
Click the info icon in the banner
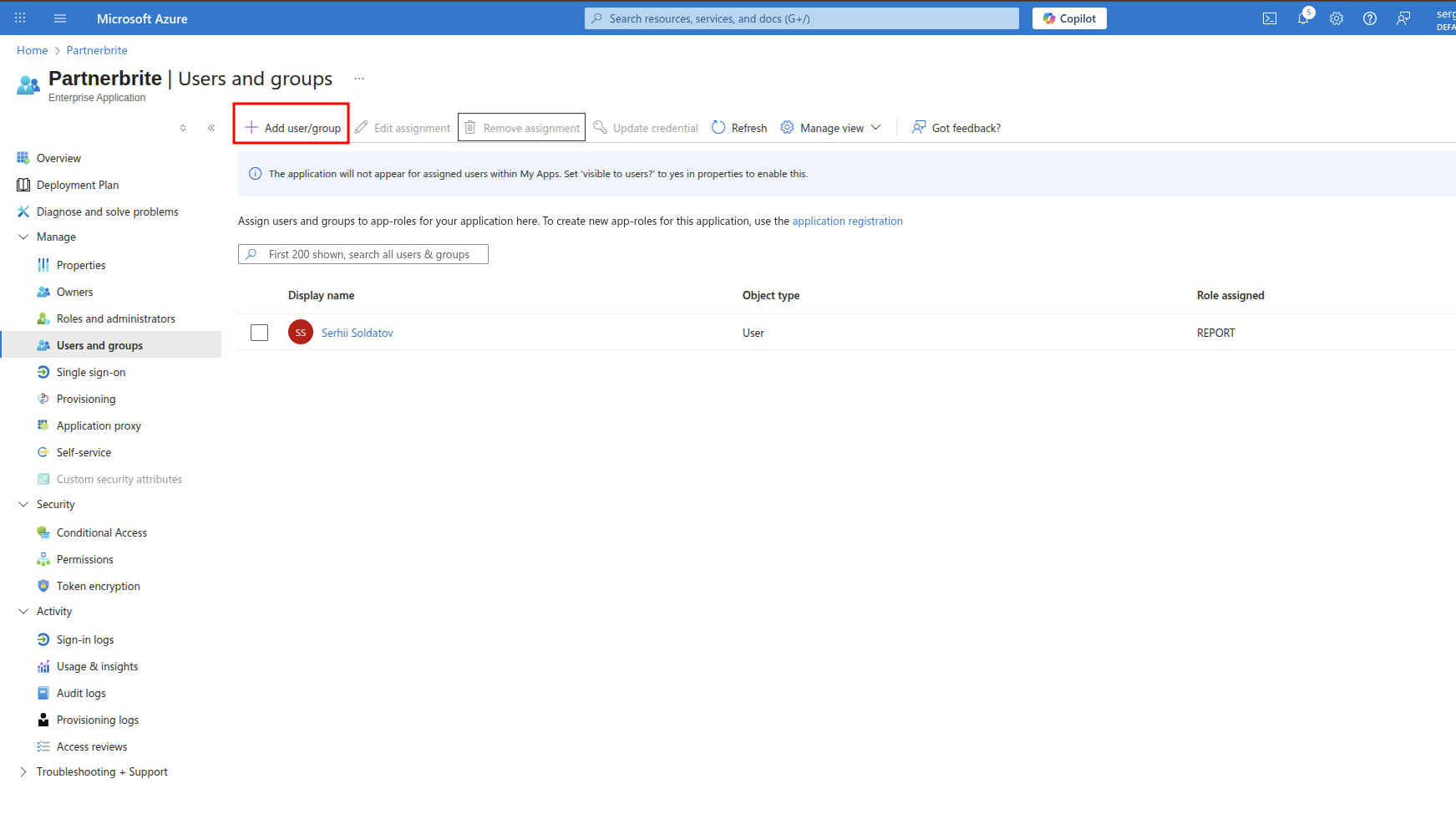[x=256, y=174]
